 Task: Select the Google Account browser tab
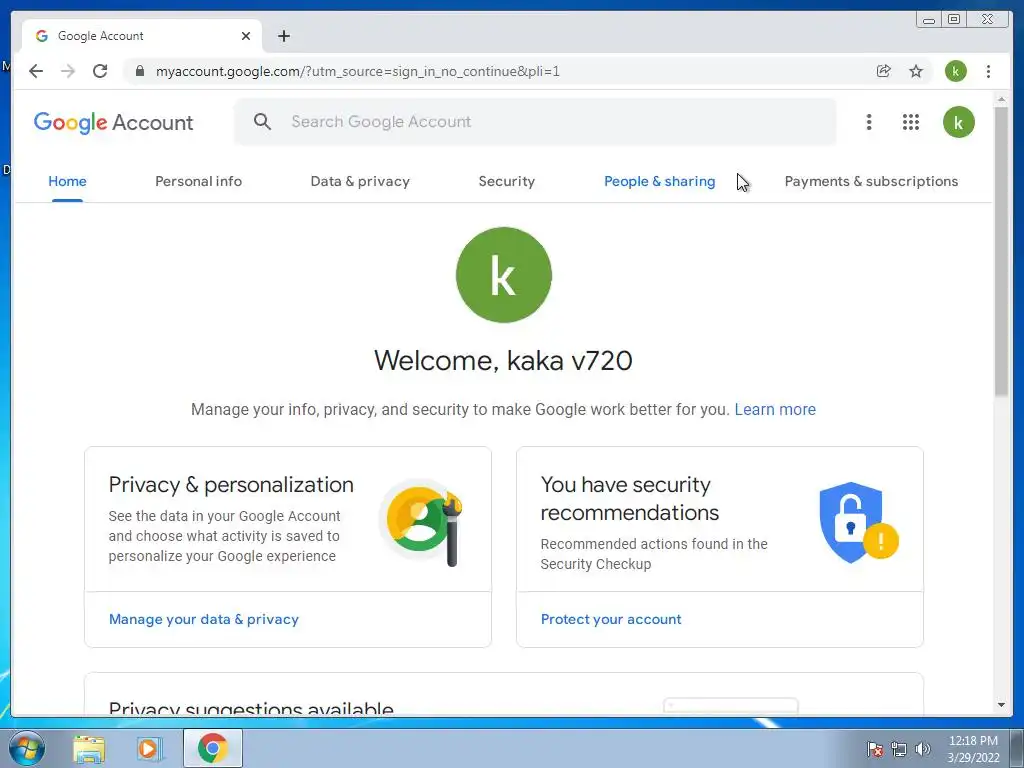pos(142,36)
